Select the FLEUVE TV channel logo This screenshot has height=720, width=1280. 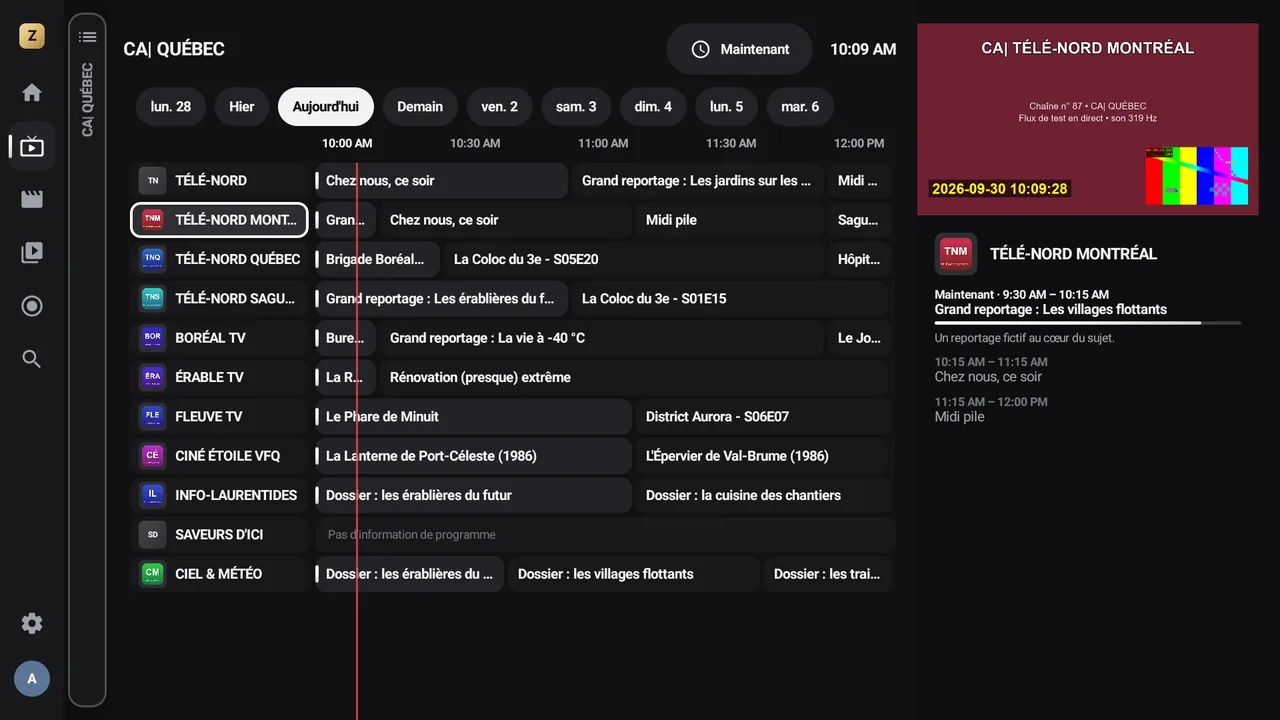pyautogui.click(x=152, y=417)
